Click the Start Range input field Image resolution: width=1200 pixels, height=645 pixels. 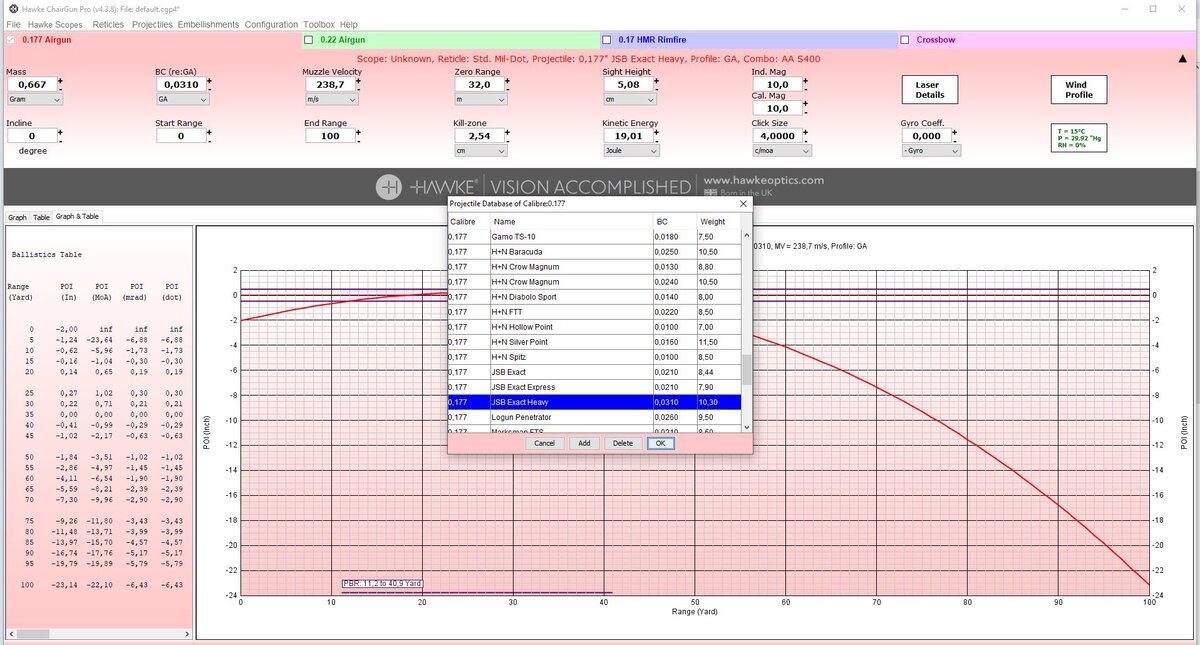point(180,136)
